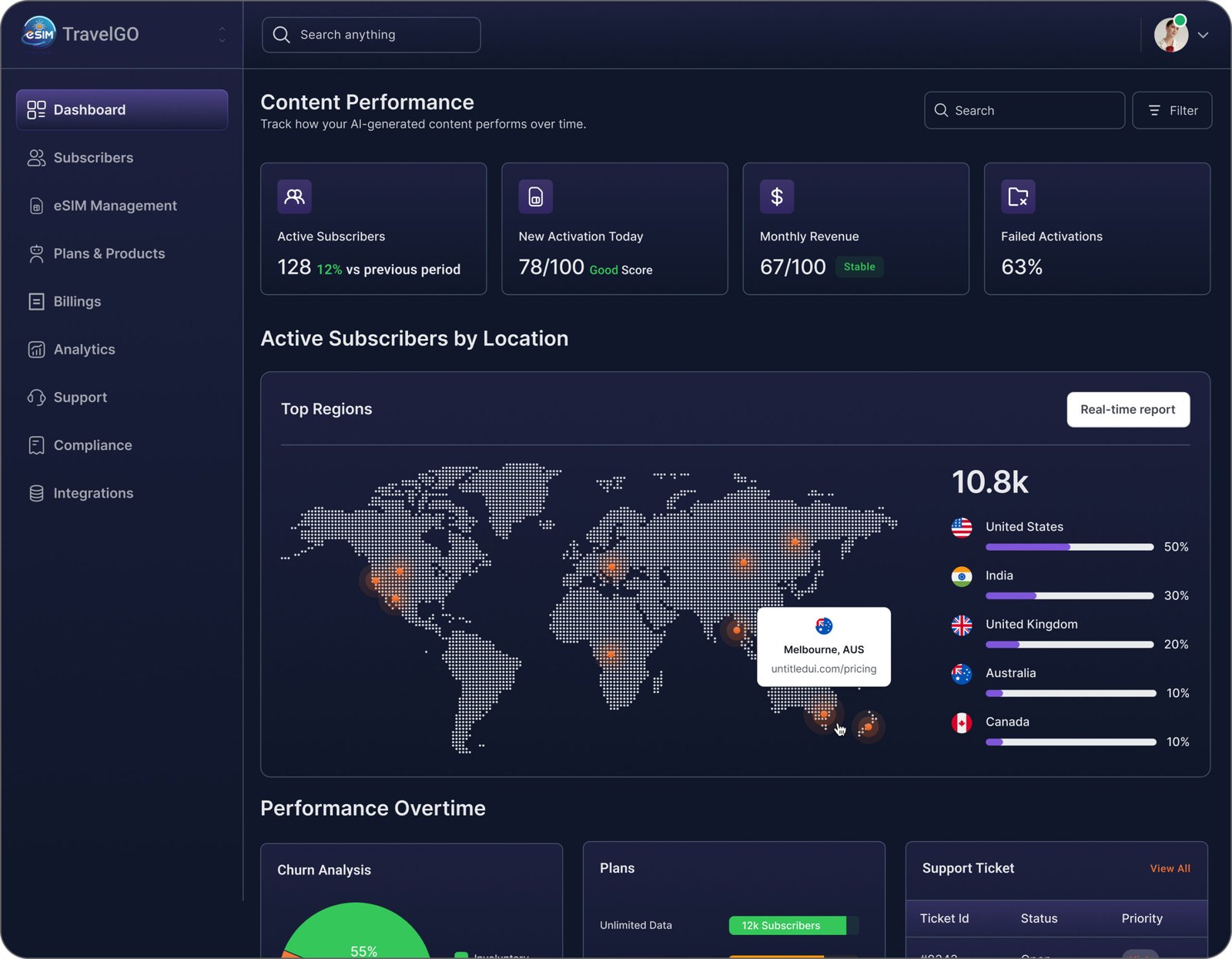
Task: Click the Active Subscribers card icon
Action: pyautogui.click(x=294, y=197)
